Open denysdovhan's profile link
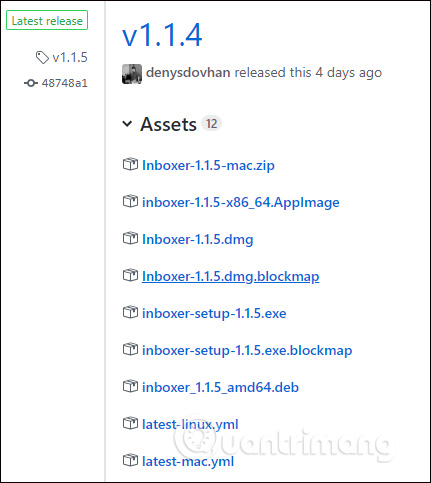 coord(188,72)
